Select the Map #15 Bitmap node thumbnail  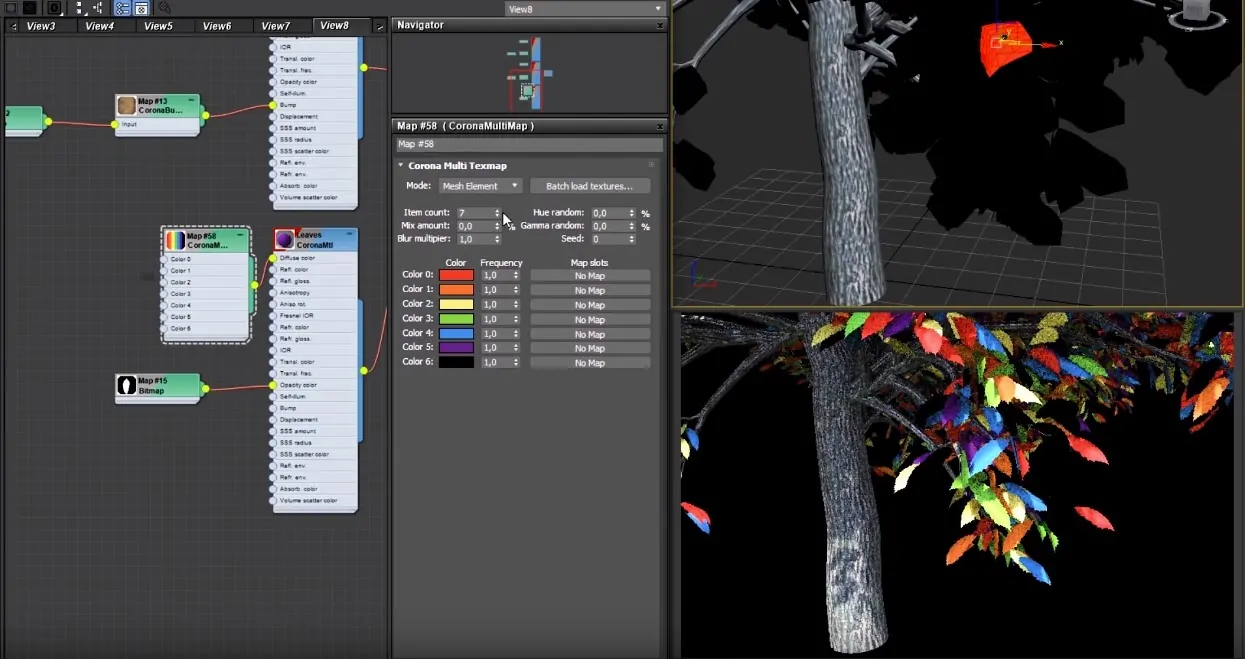point(126,385)
